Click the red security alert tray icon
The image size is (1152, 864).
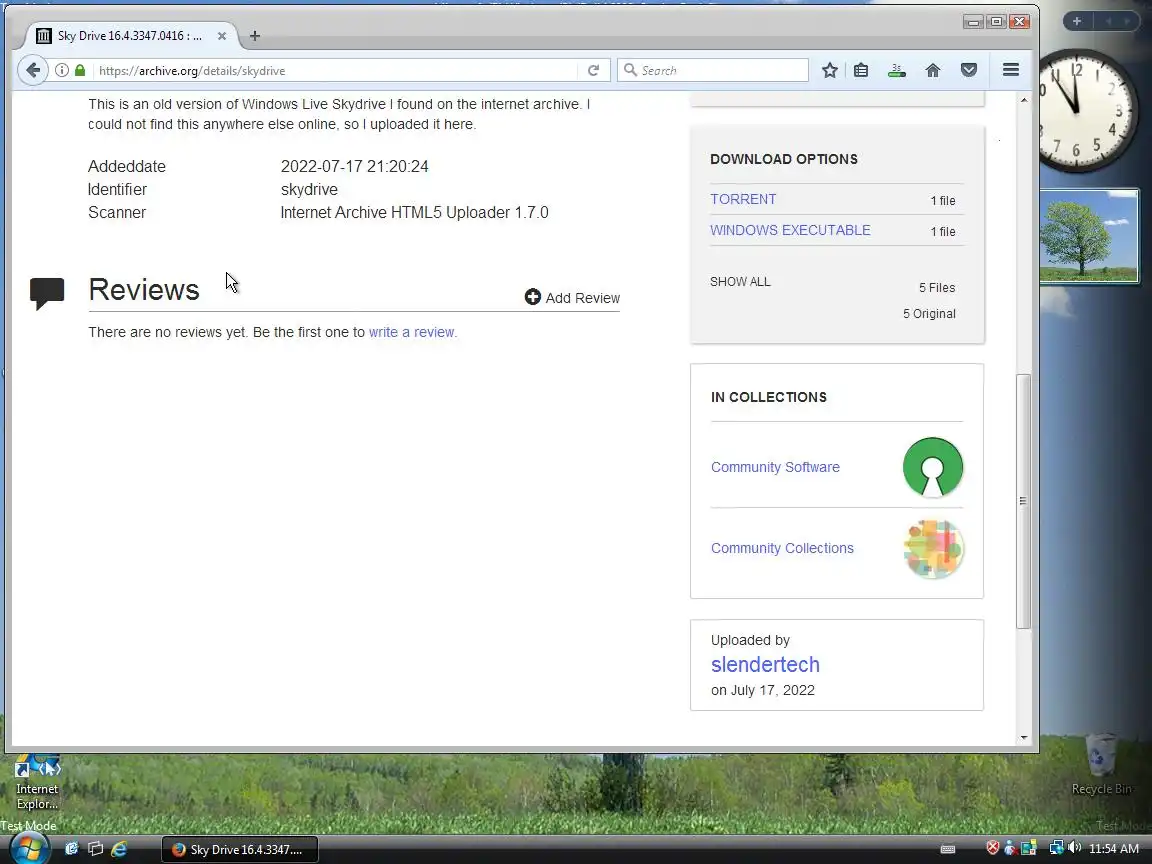(993, 848)
